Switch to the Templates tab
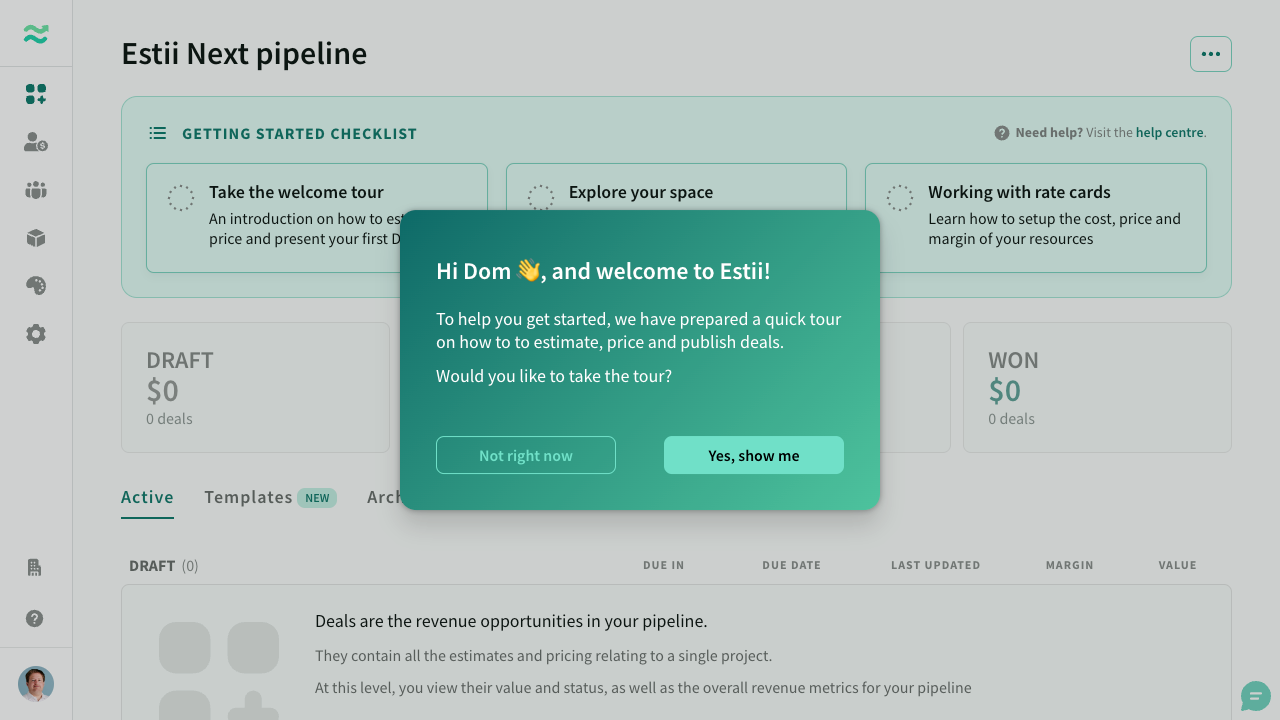 [x=270, y=497]
